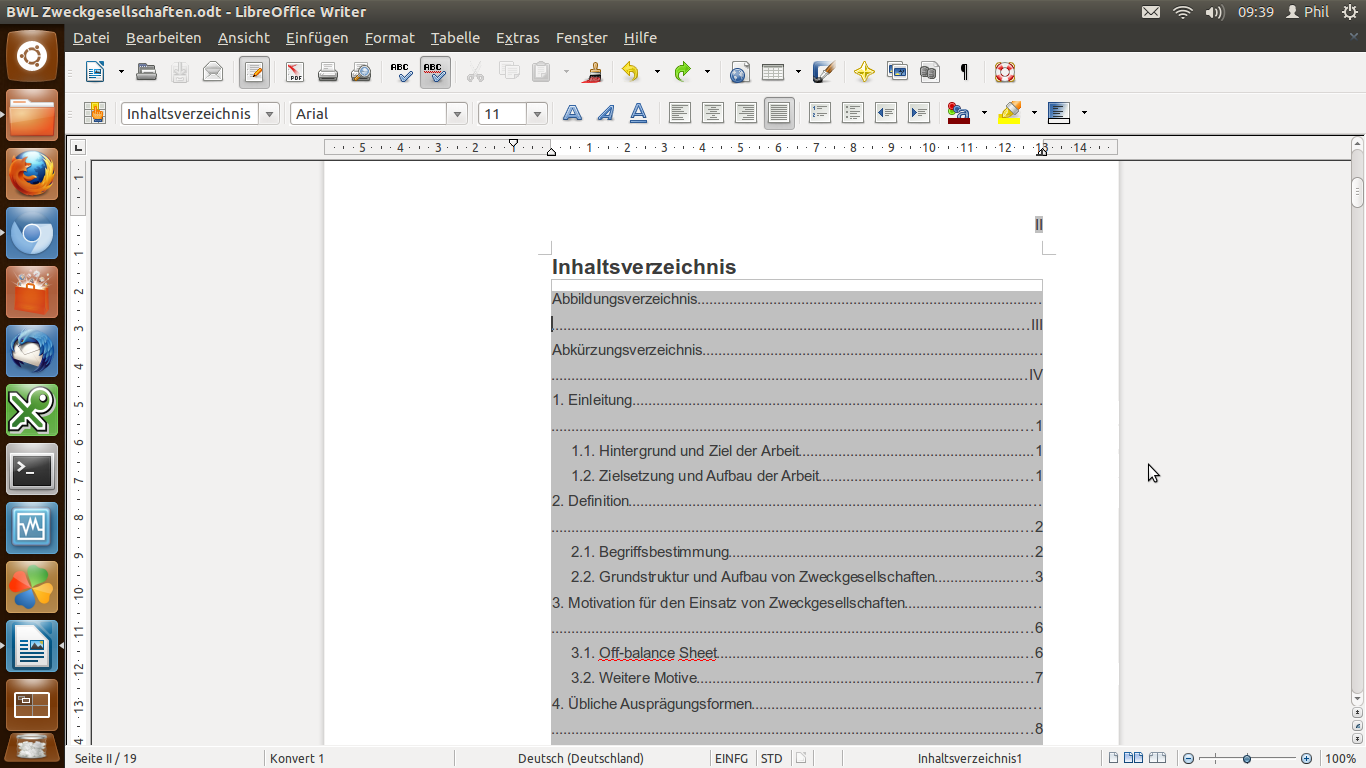Viewport: 1366px width, 768px height.
Task: Undo the last action
Action: coord(630,72)
